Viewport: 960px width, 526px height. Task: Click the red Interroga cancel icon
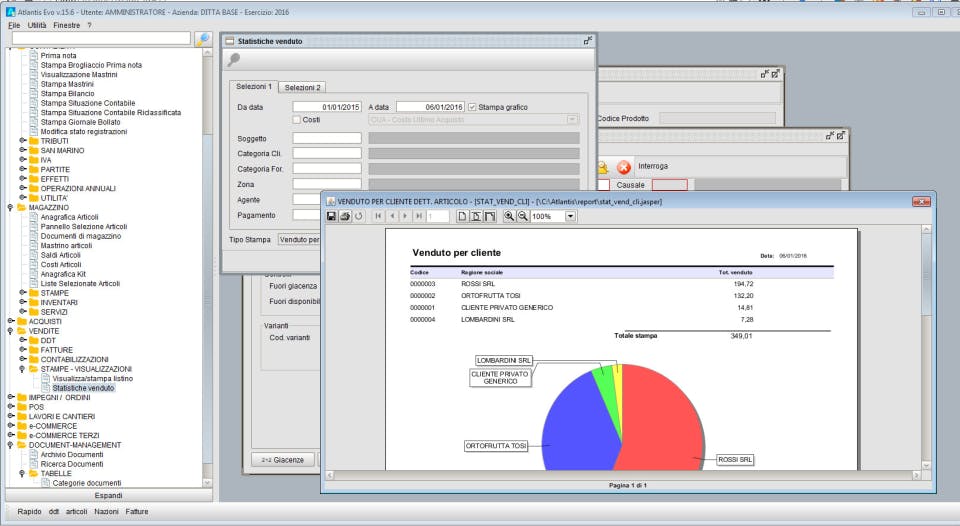[623, 167]
